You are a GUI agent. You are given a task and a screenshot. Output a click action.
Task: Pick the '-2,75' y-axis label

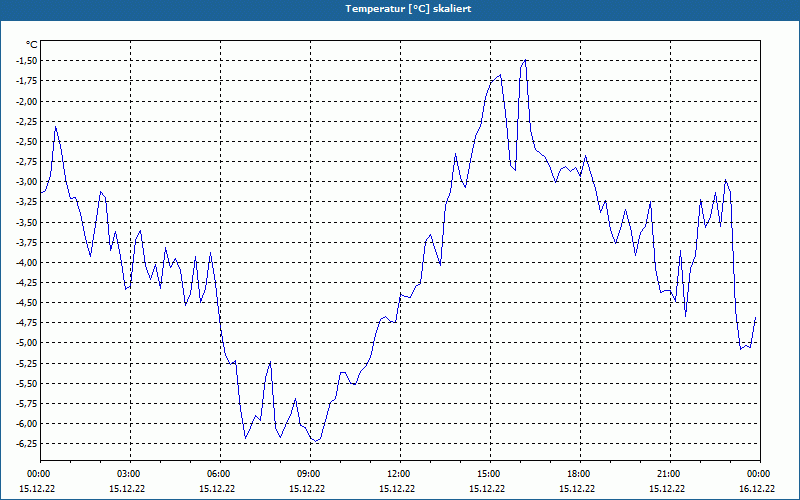click(x=28, y=161)
